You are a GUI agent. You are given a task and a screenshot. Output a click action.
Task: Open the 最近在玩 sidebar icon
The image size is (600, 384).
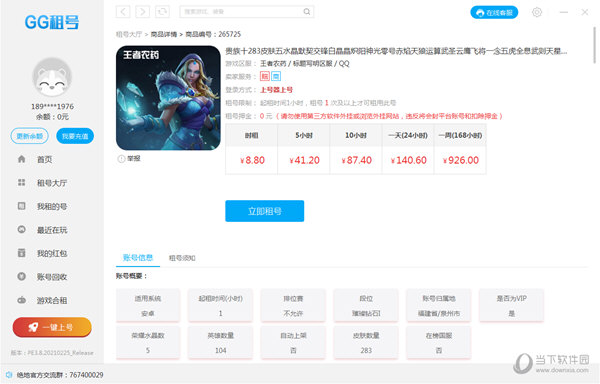point(21,229)
